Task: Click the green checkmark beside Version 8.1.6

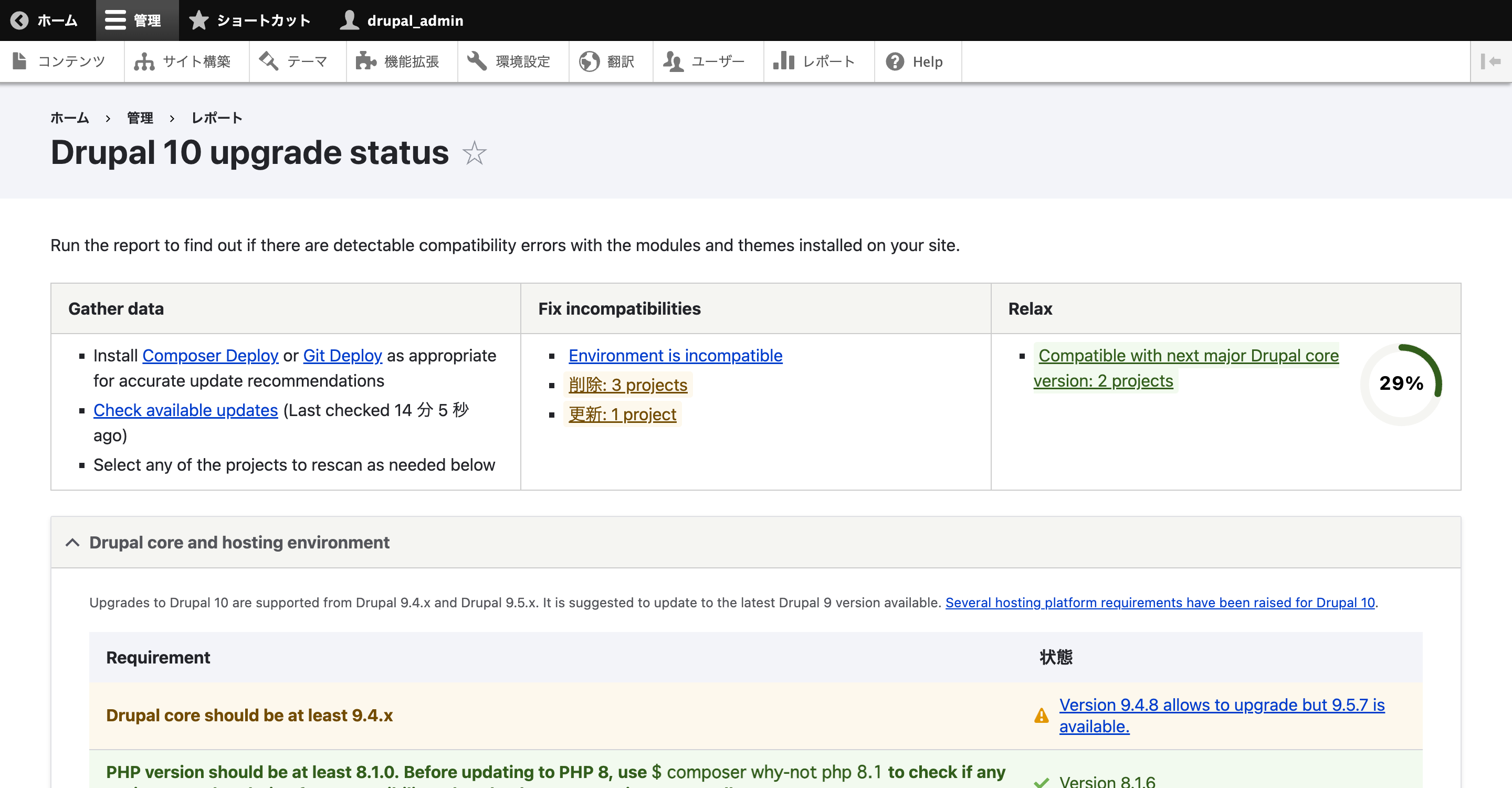Action: tap(1041, 782)
